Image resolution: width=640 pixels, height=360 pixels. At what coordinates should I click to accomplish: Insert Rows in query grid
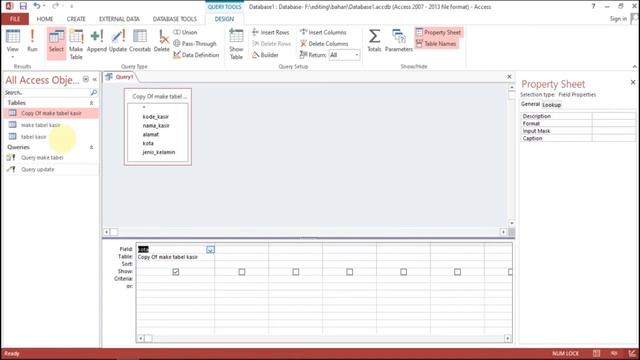(271, 32)
